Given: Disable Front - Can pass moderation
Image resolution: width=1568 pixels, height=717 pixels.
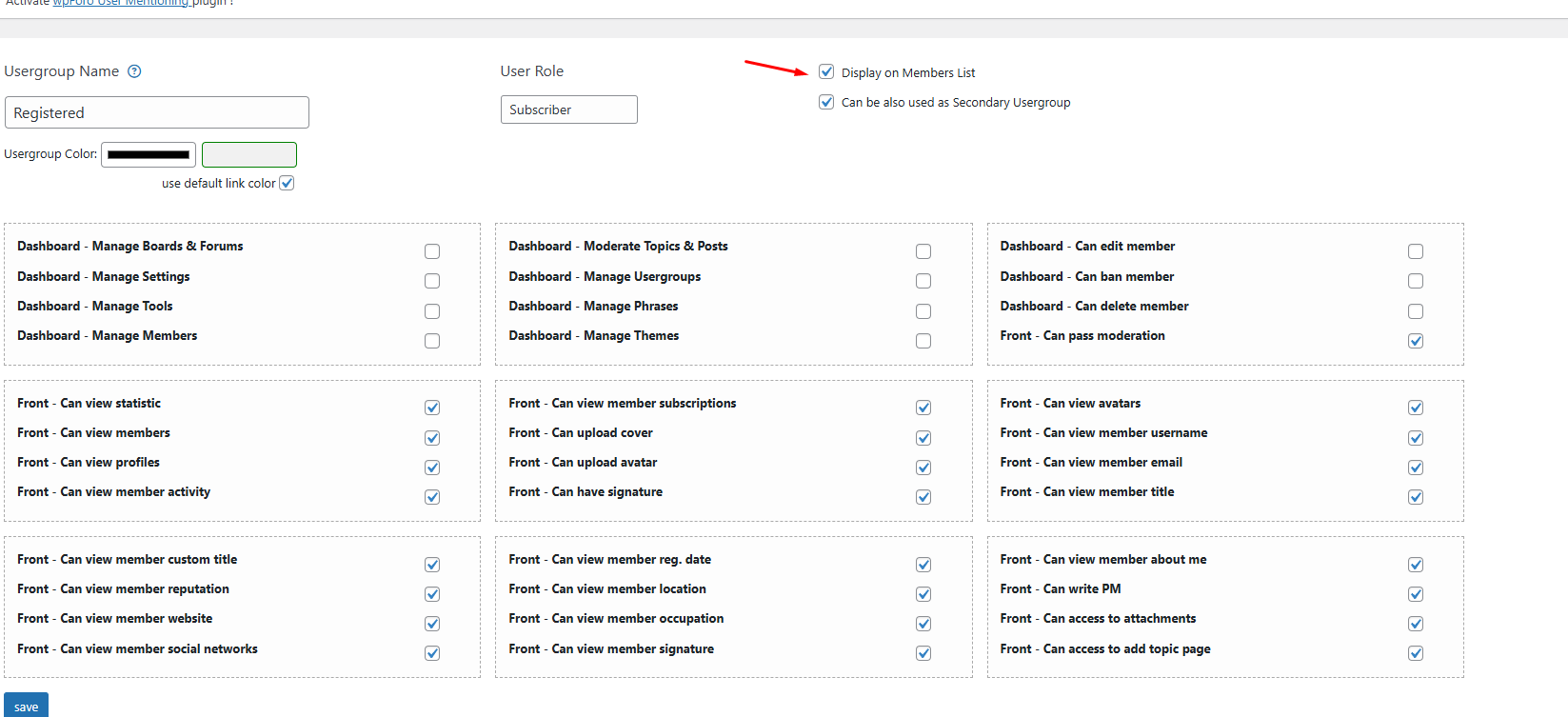Looking at the screenshot, I should point(1416,341).
